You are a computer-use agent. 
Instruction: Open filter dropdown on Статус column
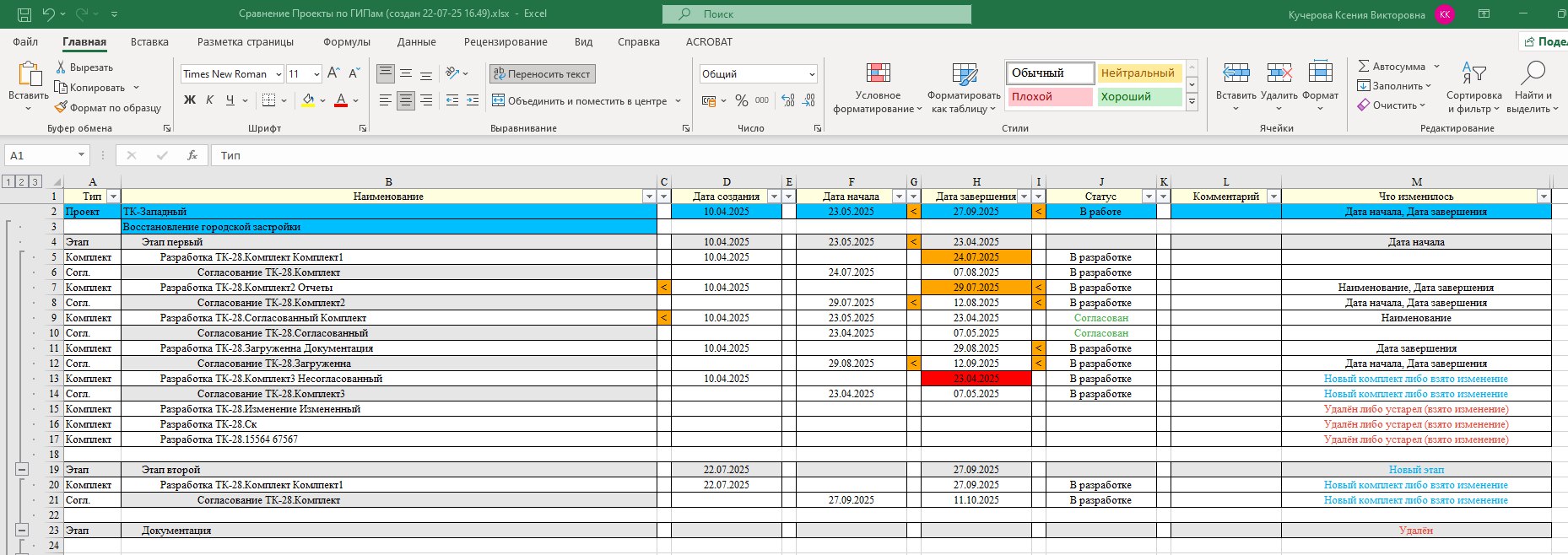tap(1149, 197)
